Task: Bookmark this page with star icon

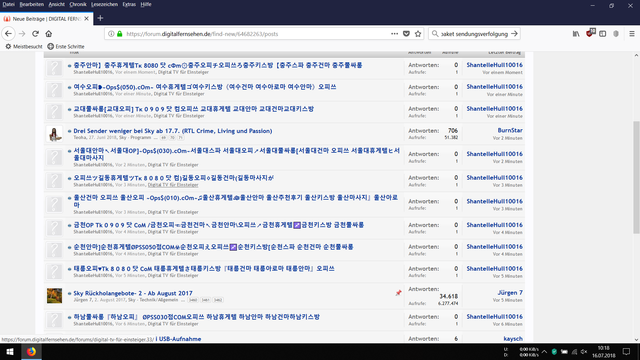Action: tap(418, 34)
